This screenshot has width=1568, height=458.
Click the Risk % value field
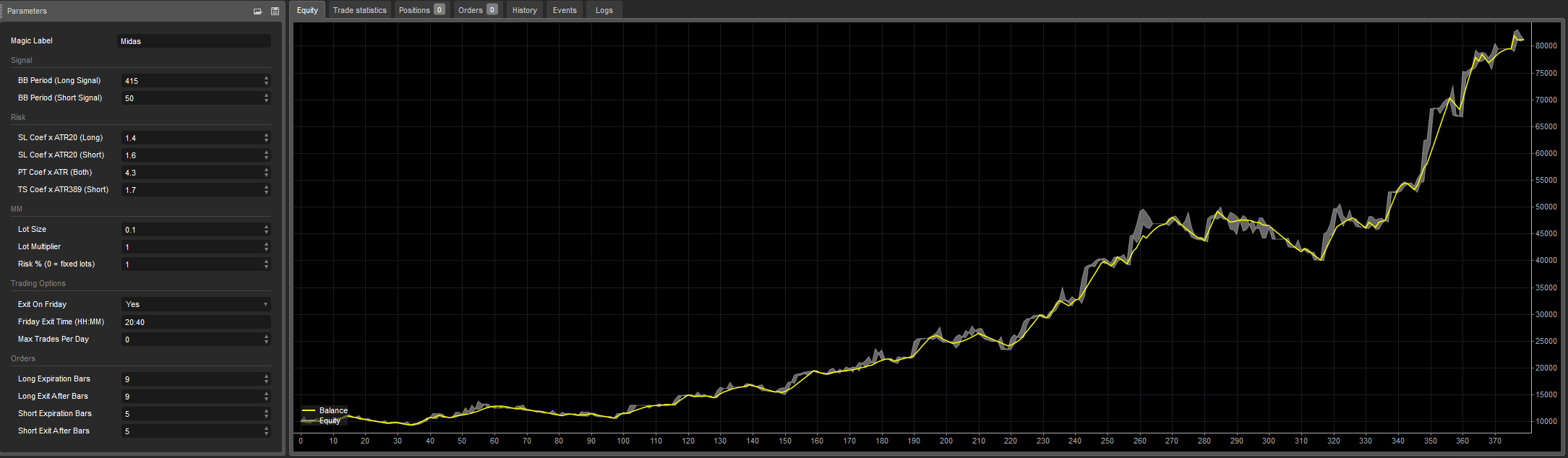192,264
